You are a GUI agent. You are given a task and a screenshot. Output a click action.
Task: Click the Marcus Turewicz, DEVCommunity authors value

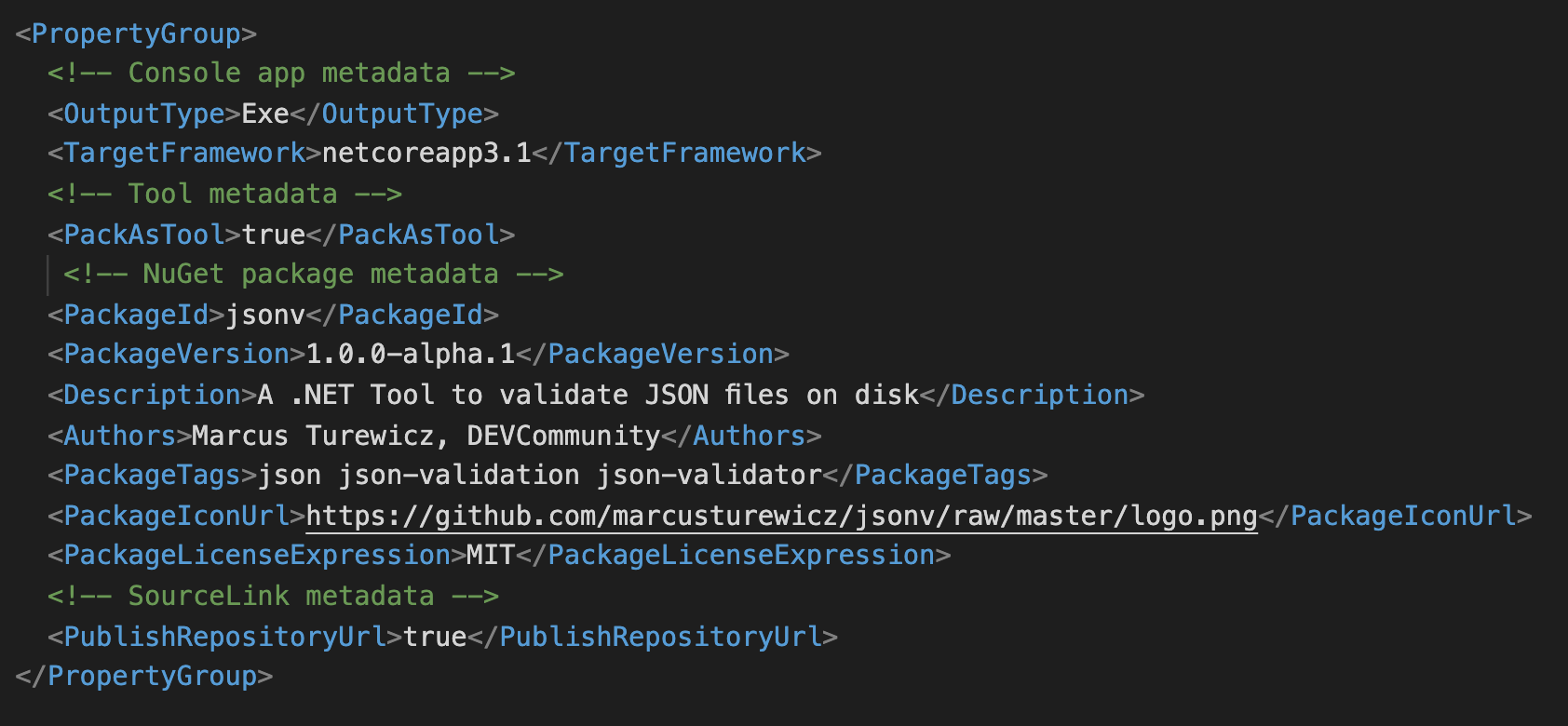click(426, 436)
